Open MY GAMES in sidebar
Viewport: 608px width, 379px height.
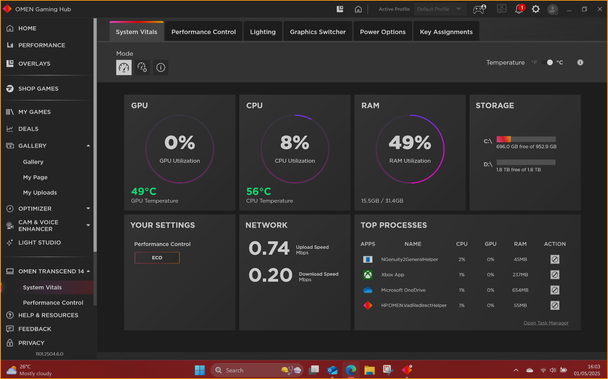tap(34, 112)
